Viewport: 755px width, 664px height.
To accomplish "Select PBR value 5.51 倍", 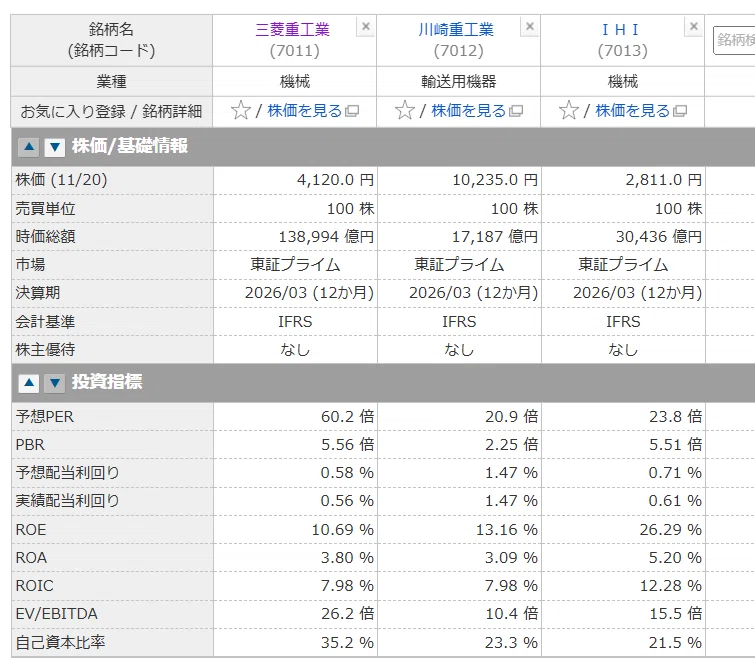I will tap(676, 445).
